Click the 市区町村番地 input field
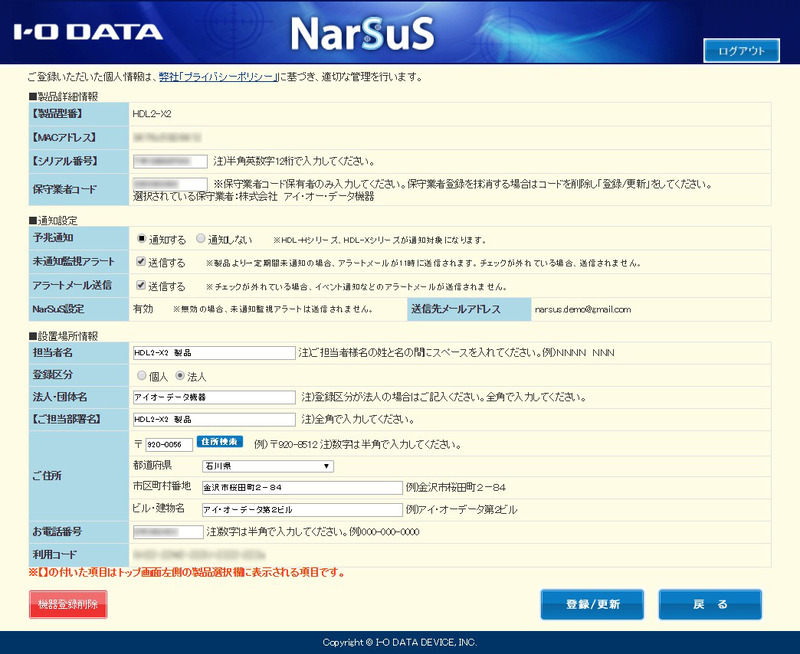 point(302,488)
